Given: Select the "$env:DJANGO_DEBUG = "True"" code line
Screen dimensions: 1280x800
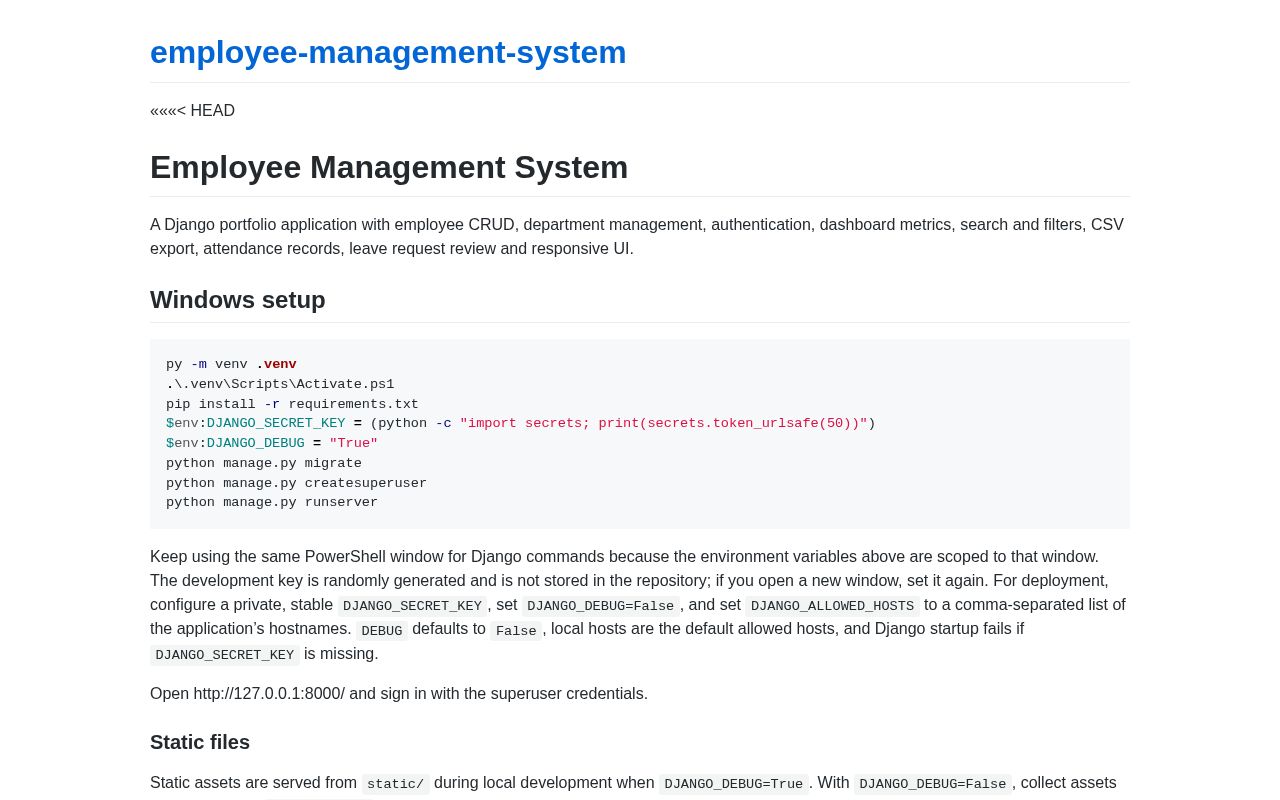Looking at the screenshot, I should coord(272,443).
